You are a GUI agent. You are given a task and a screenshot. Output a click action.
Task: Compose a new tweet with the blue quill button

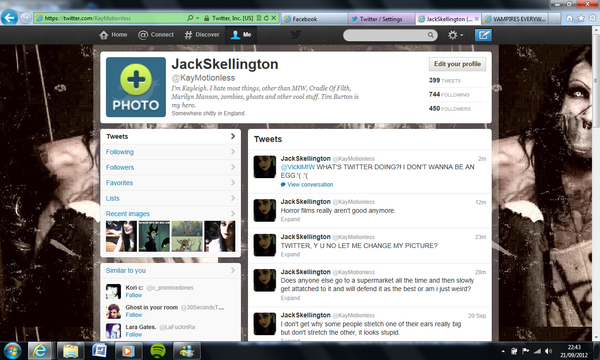tap(483, 35)
